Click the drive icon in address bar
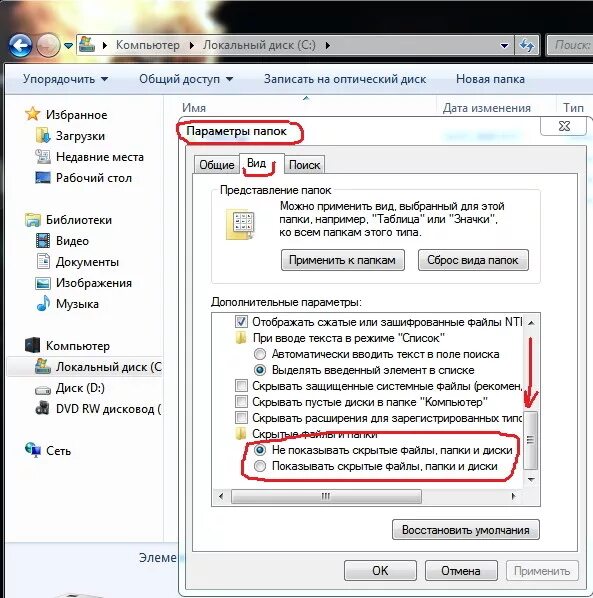 pos(87,45)
